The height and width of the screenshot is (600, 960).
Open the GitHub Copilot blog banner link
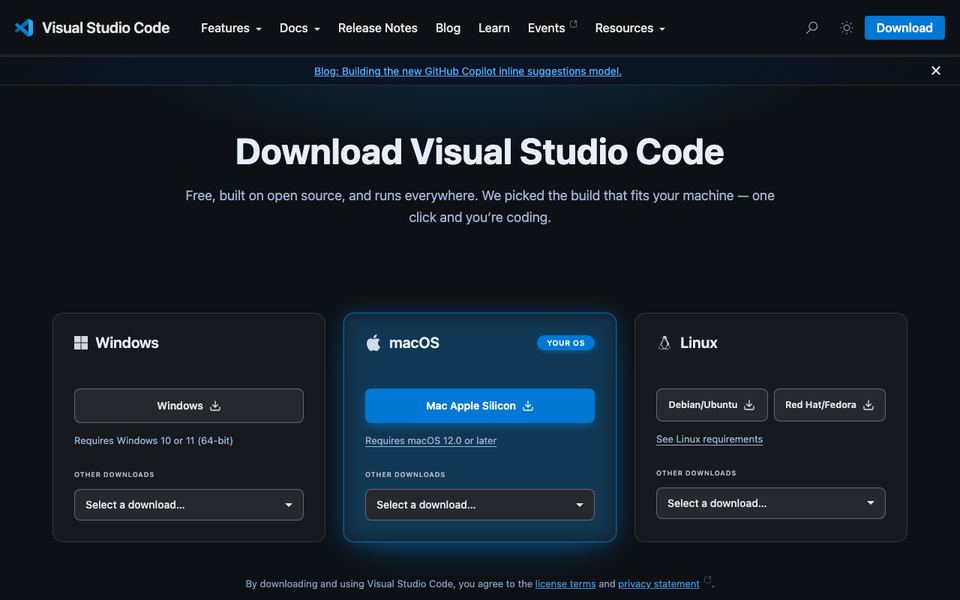pyautogui.click(x=468, y=71)
